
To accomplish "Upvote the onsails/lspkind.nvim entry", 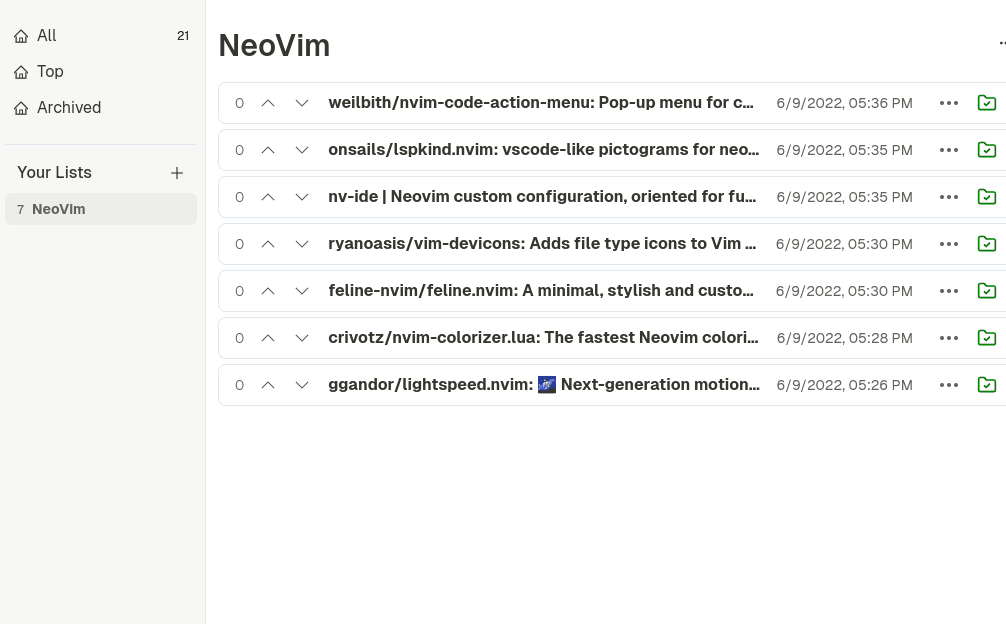I will coord(268,149).
